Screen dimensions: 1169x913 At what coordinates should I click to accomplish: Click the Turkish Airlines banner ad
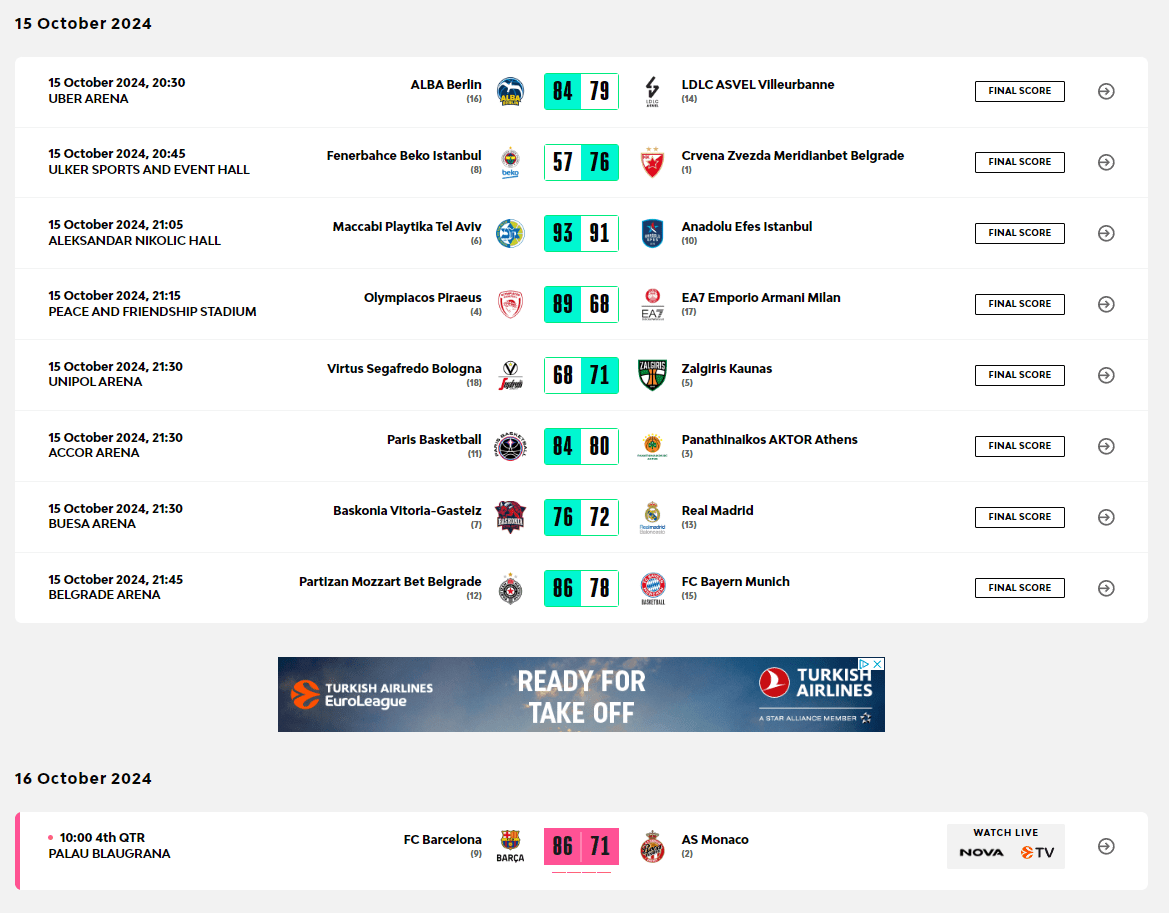(581, 694)
